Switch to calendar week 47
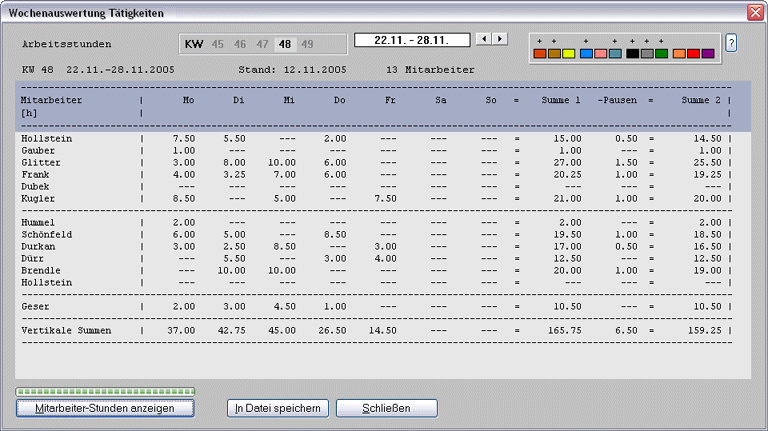This screenshot has width=768, height=431. tap(263, 45)
